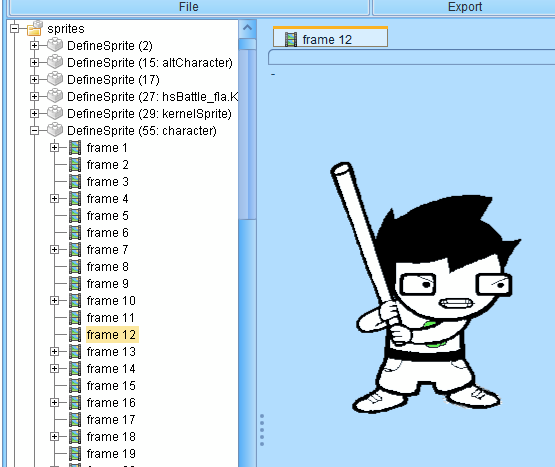
Task: Expand frame 4 subtree
Action: 55,198
